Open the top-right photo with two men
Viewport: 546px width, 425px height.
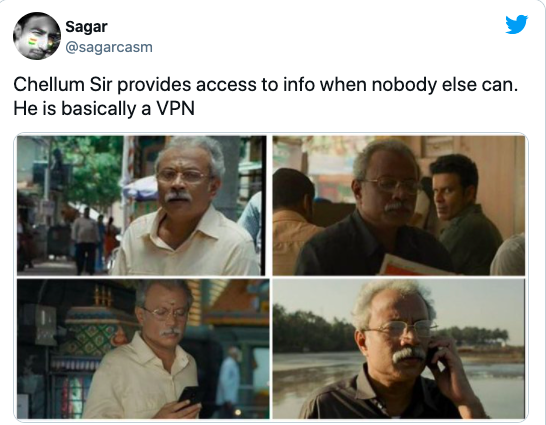click(399, 205)
